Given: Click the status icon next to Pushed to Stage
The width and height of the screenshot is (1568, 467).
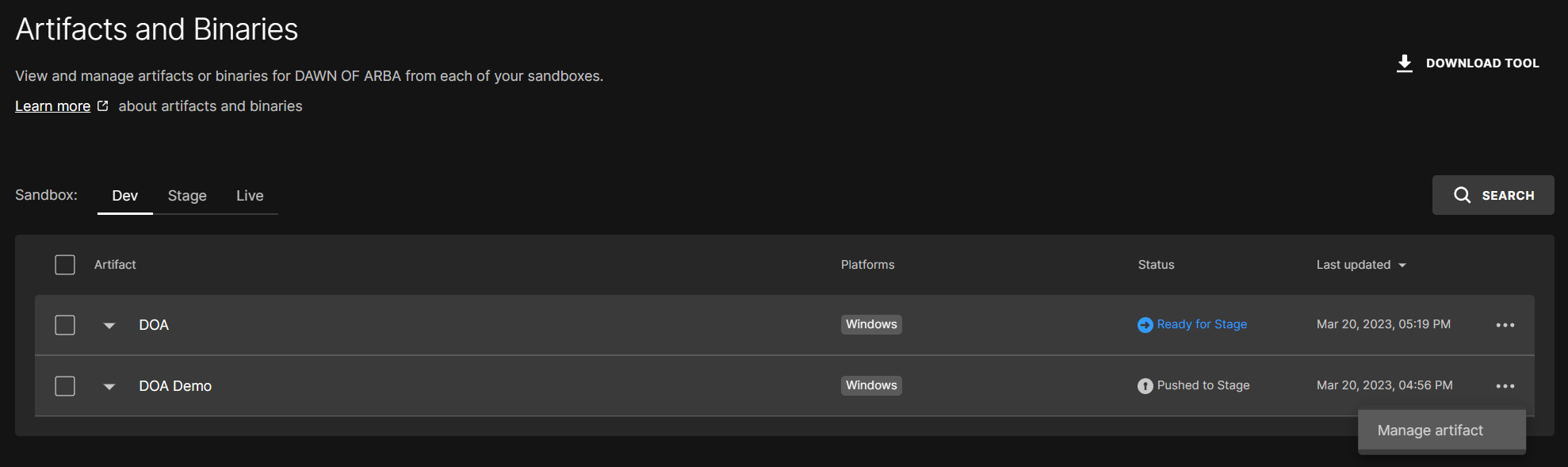Looking at the screenshot, I should point(1144,385).
